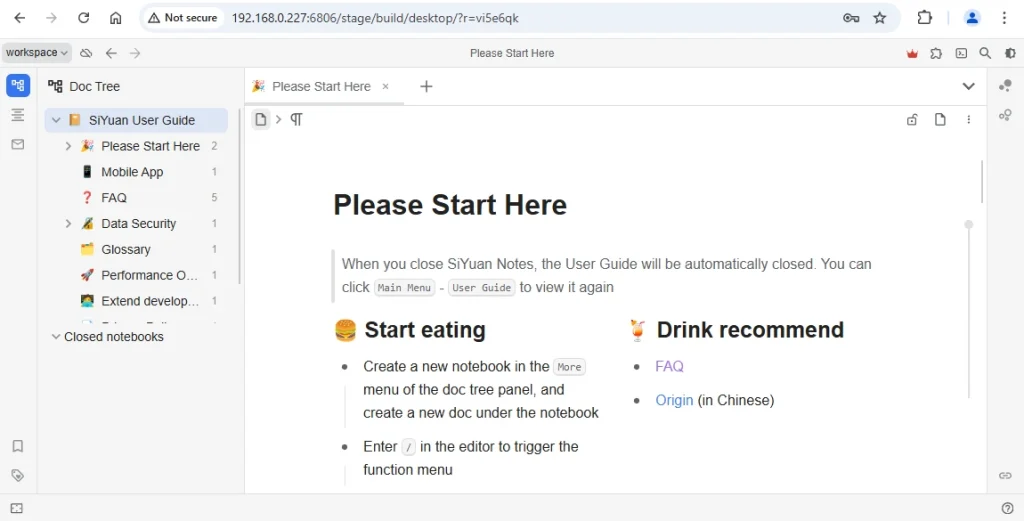Toggle the appearance light/dark mode icon

point(1009,53)
